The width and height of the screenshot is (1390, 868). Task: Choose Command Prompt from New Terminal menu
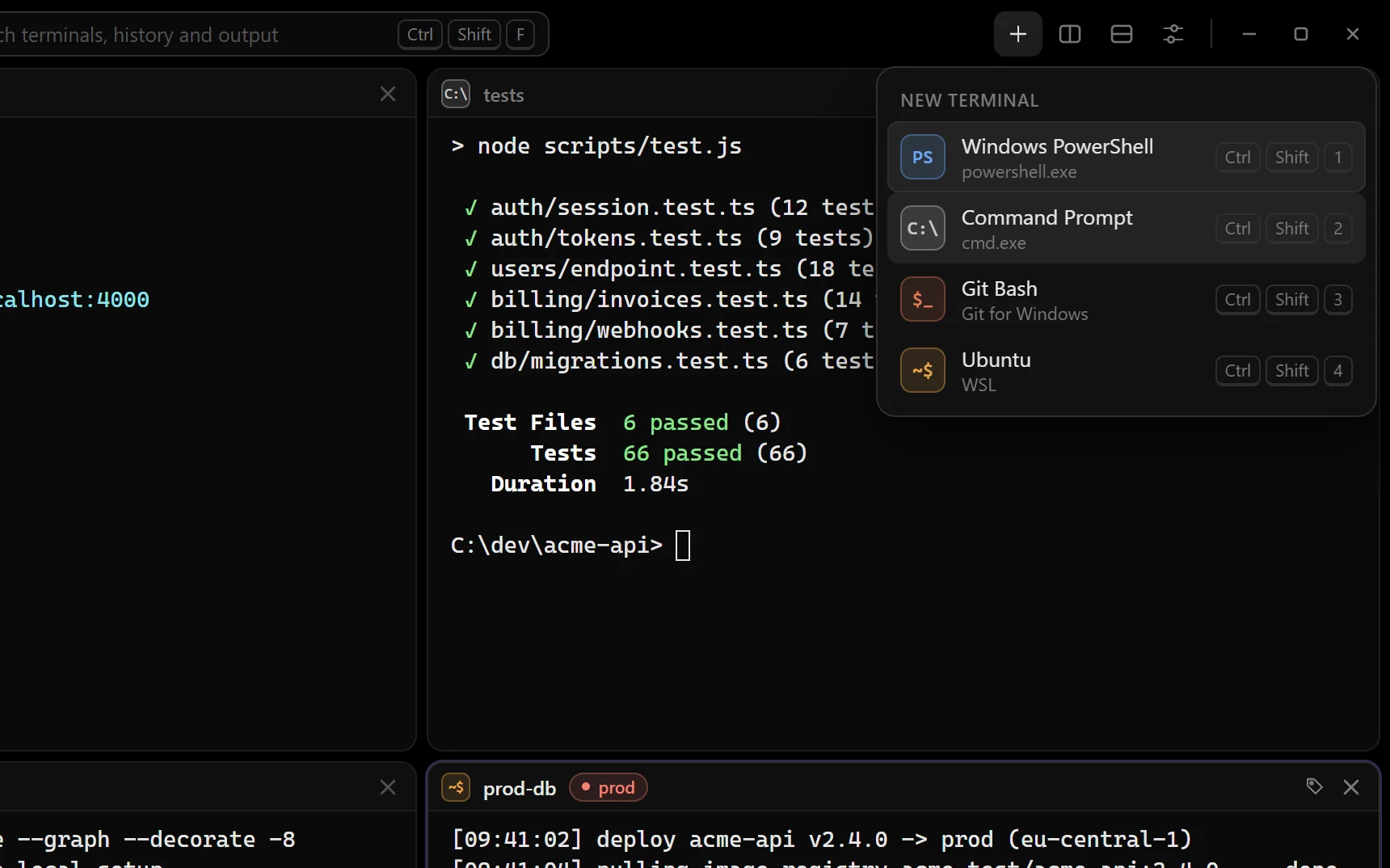pyautogui.click(x=1126, y=228)
